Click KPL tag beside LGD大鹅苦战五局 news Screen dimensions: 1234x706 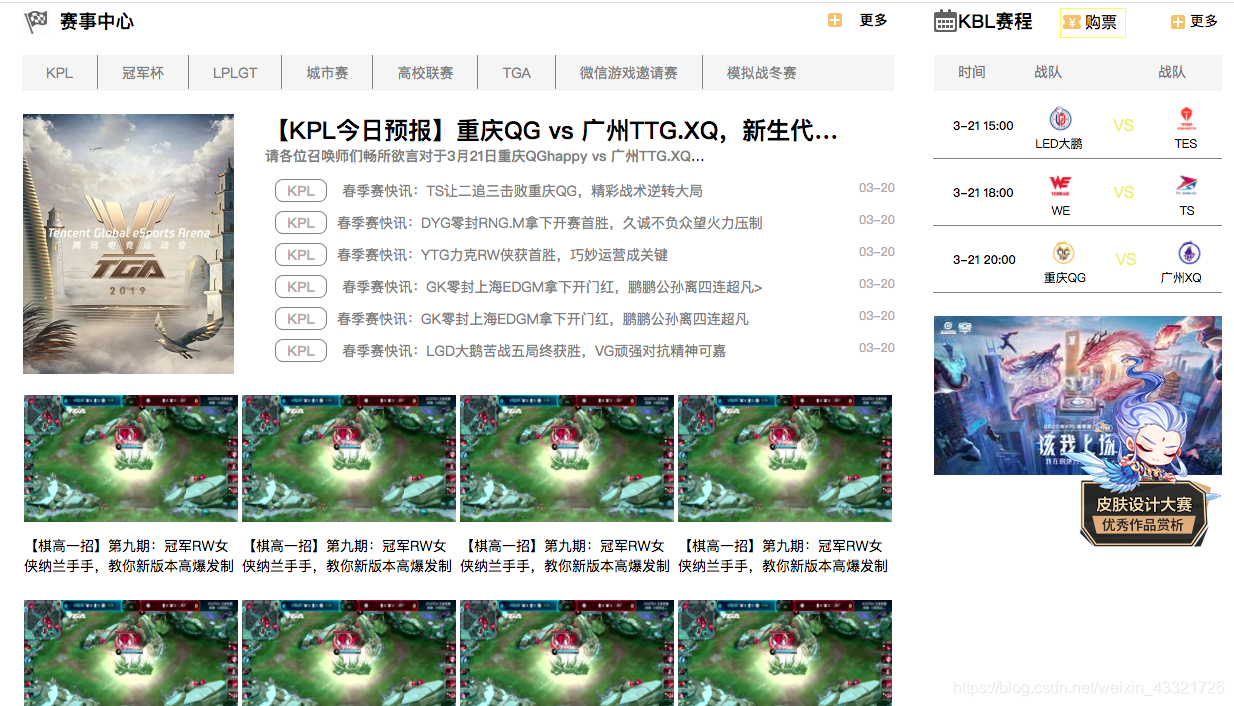coord(301,350)
